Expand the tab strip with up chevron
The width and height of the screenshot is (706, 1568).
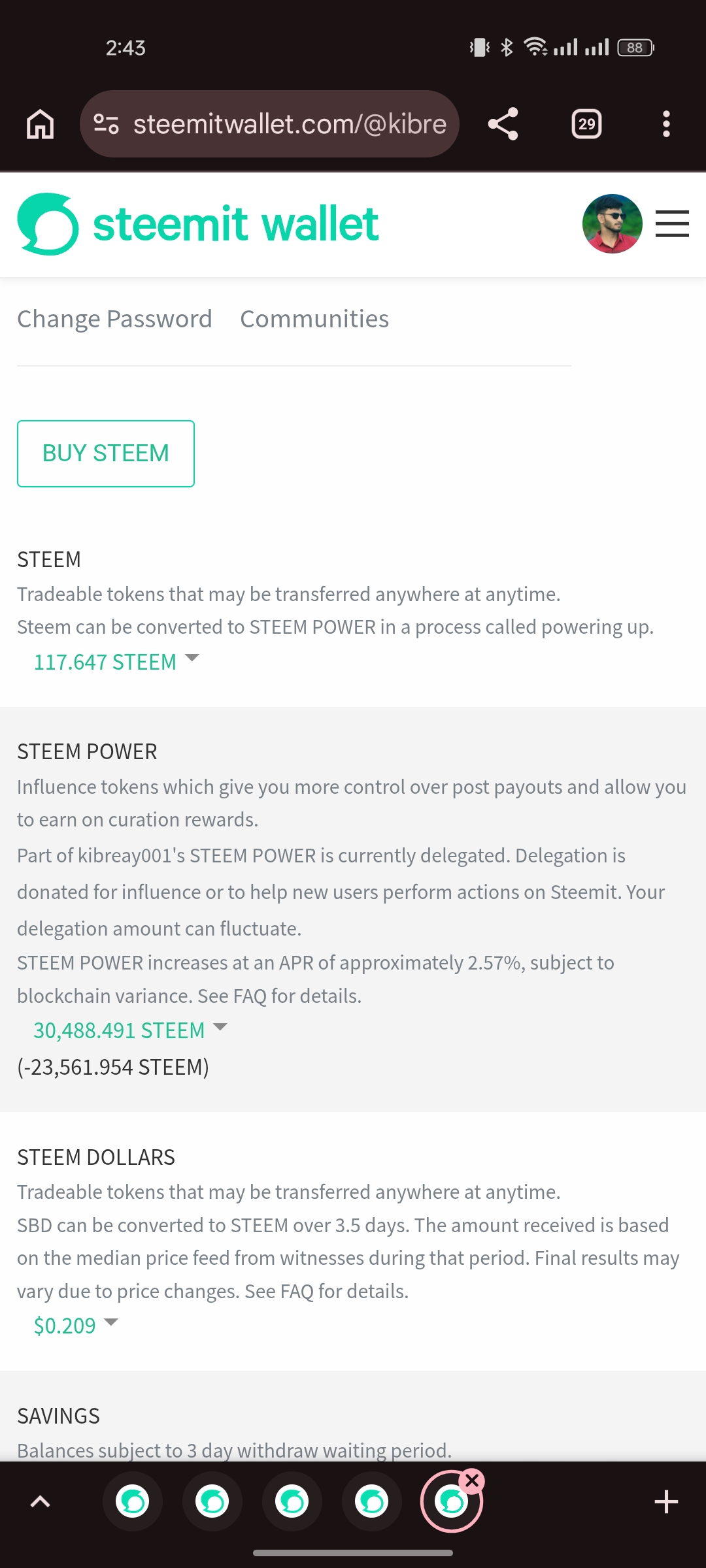pos(41,1502)
